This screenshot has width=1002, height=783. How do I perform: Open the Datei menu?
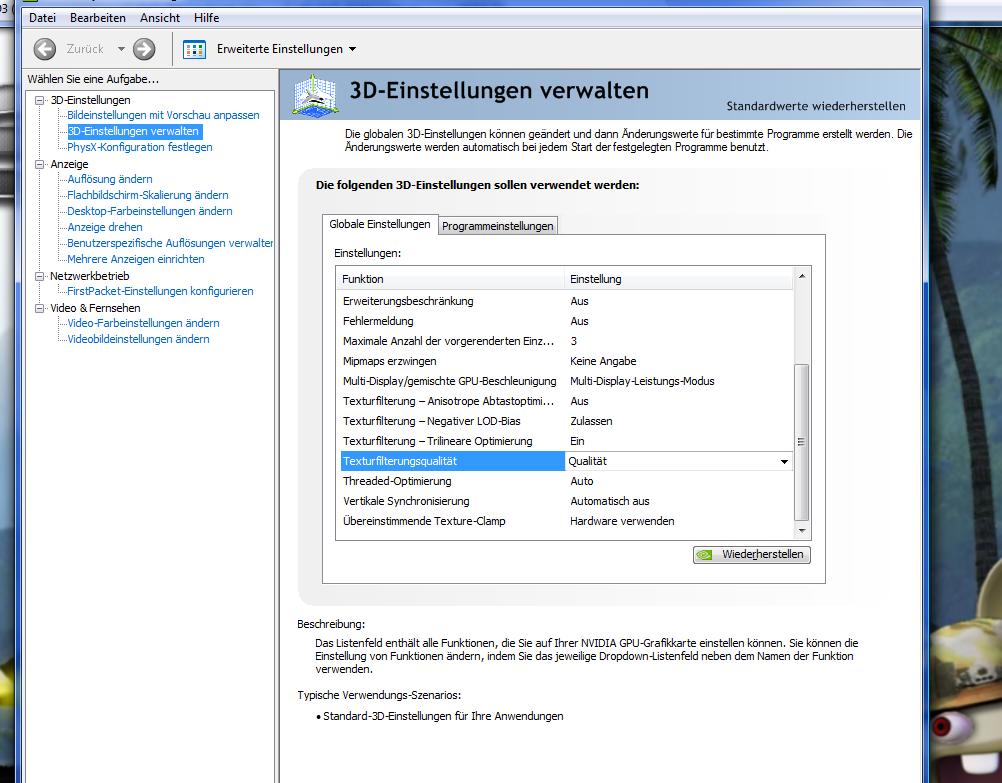pyautogui.click(x=42, y=18)
